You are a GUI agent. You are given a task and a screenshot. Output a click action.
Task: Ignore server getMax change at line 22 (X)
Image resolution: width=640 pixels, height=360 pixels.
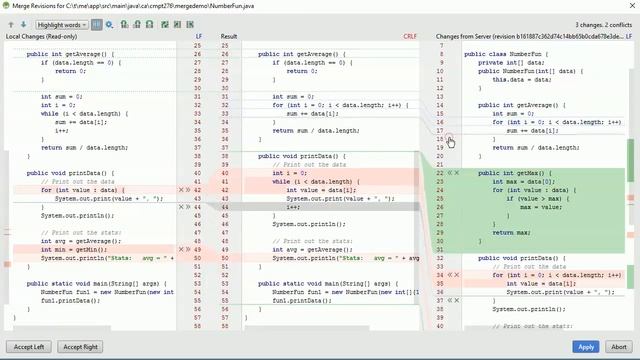click(x=457, y=173)
